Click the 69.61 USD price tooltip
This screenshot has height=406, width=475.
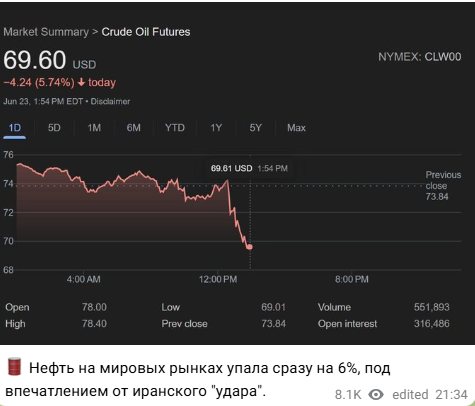pyautogui.click(x=249, y=168)
